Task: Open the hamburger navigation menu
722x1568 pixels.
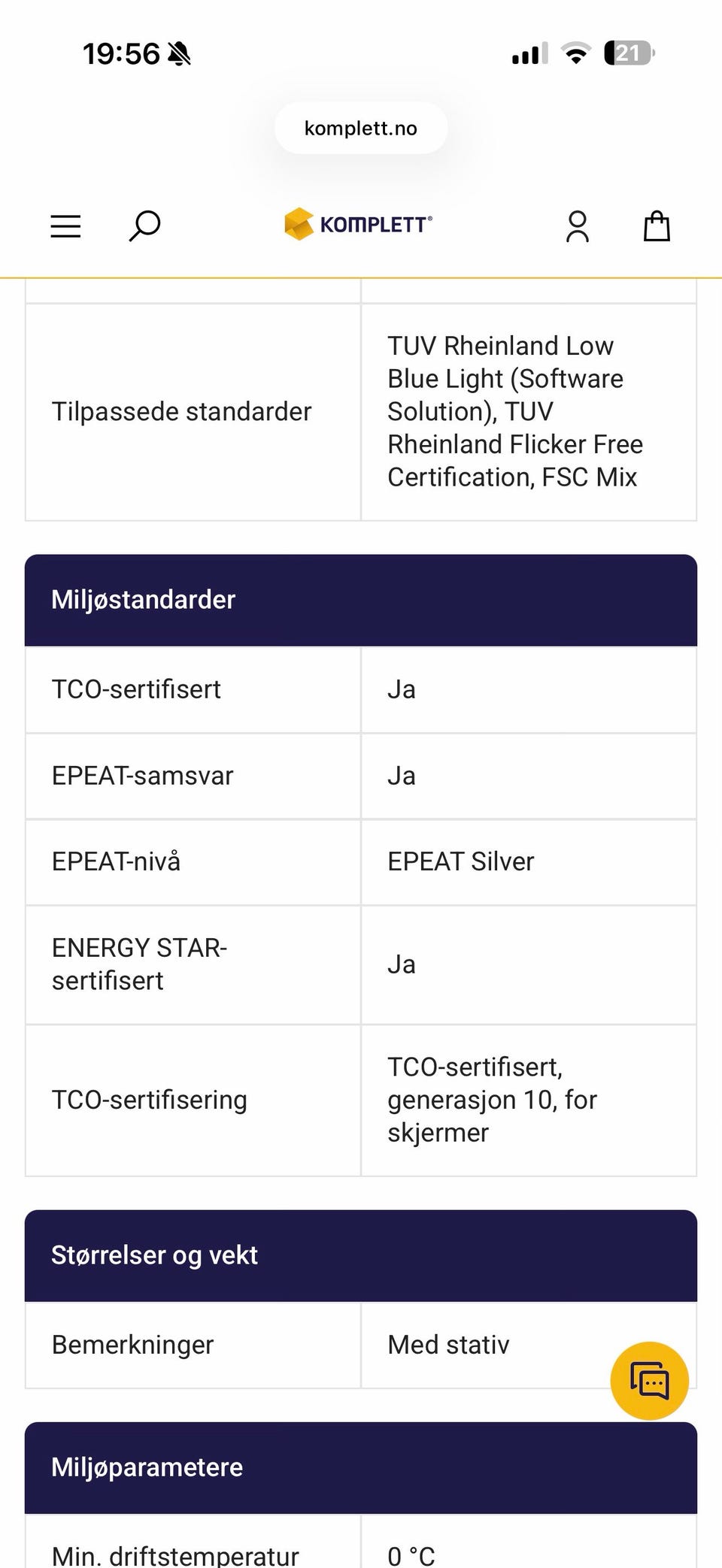Action: (65, 226)
